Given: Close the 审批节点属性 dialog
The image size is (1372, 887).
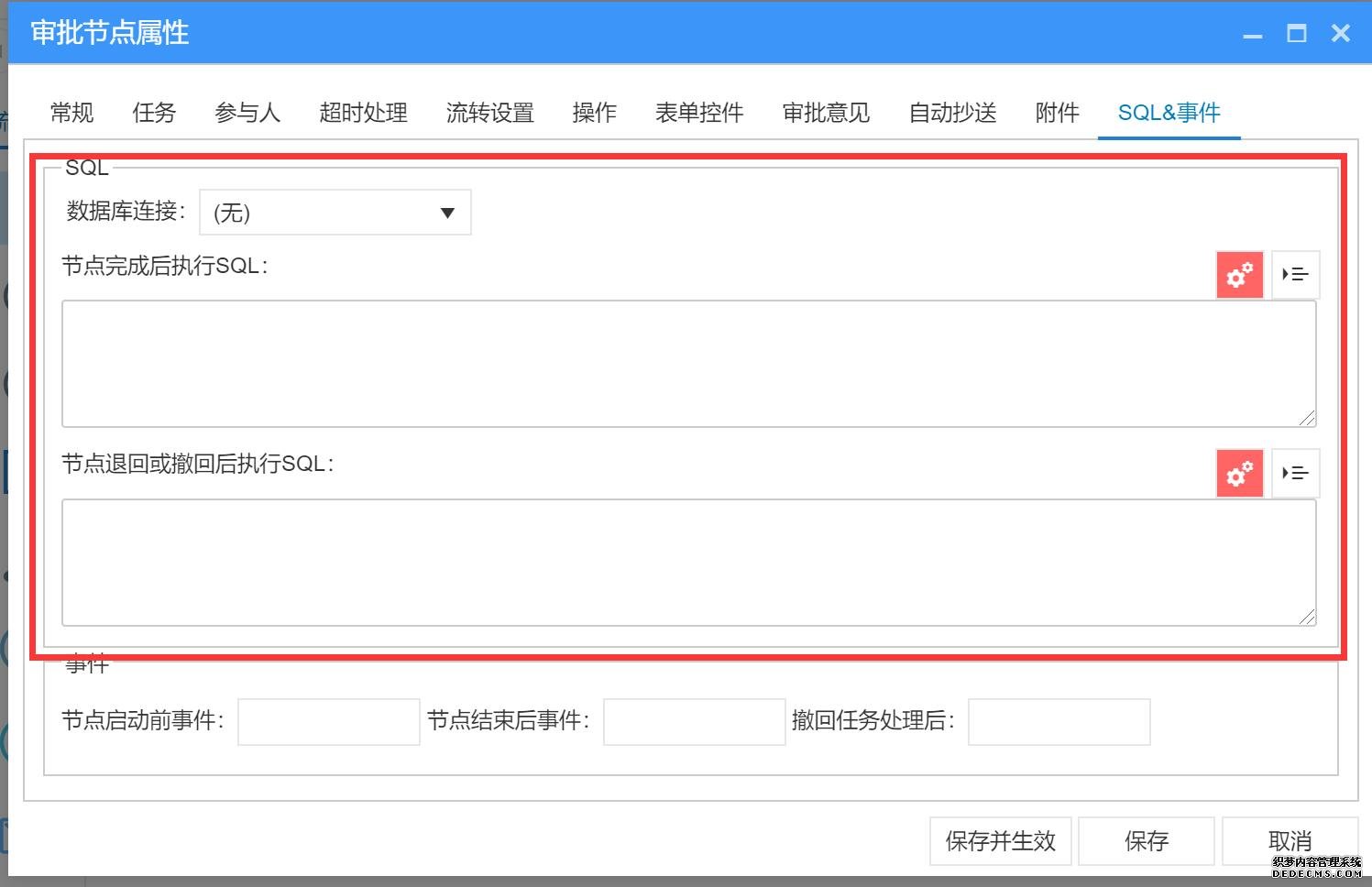Looking at the screenshot, I should [1340, 34].
